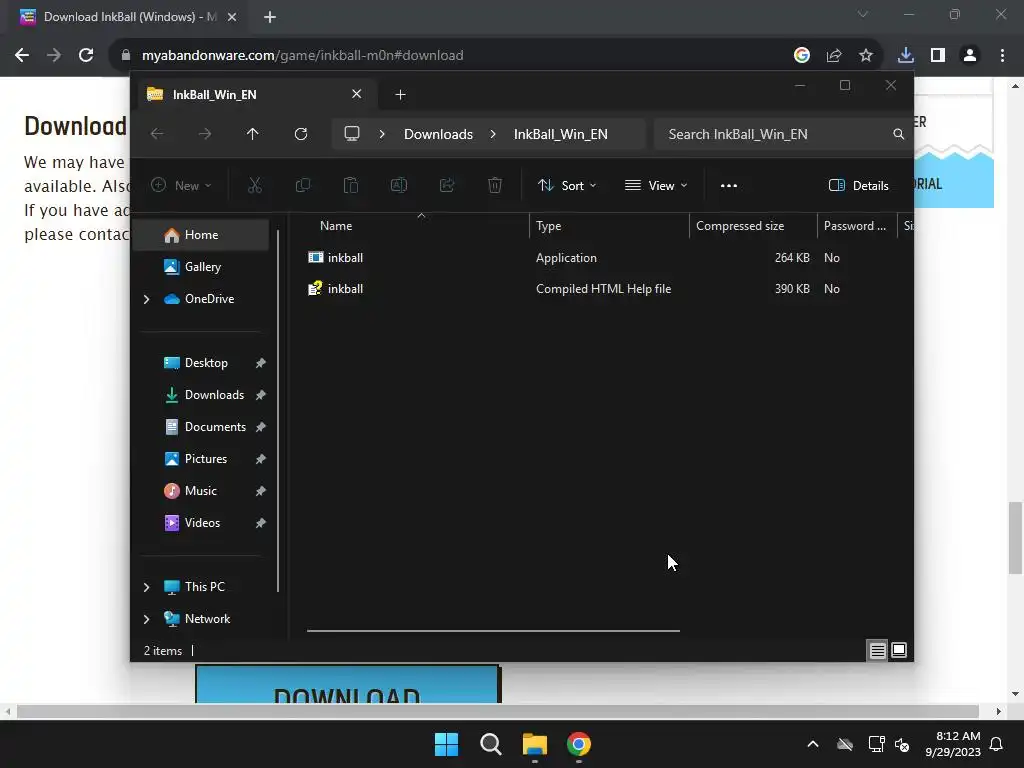The image size is (1024, 768).
Task: Click File Explorer taskbar icon
Action: point(535,744)
